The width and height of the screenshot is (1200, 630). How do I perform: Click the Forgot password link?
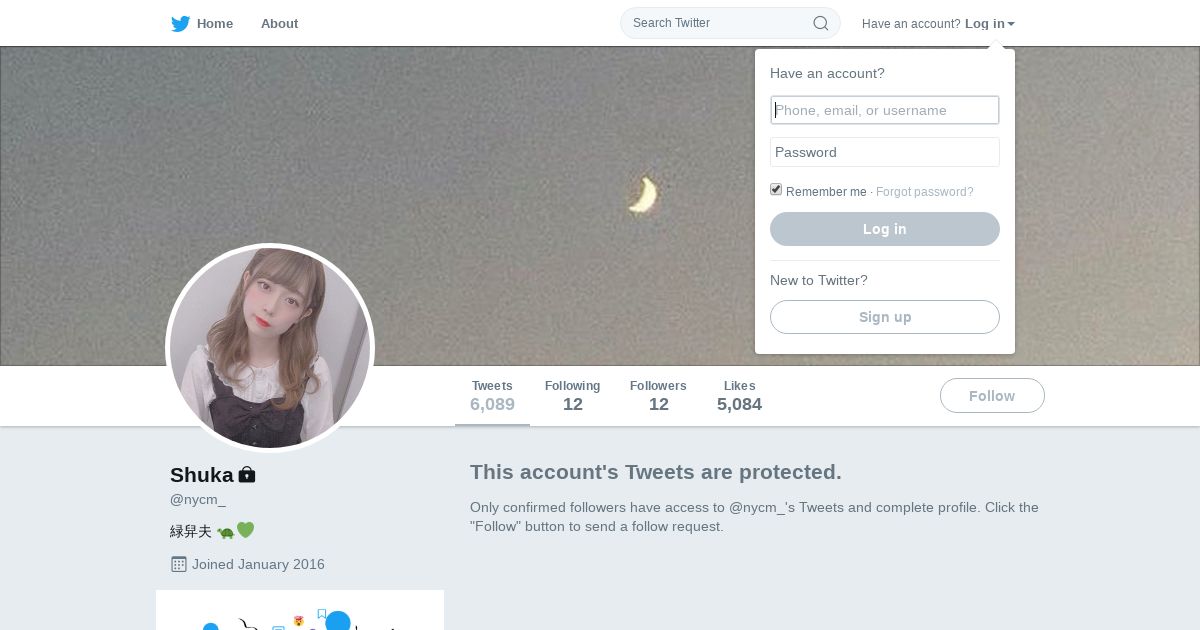pos(924,192)
